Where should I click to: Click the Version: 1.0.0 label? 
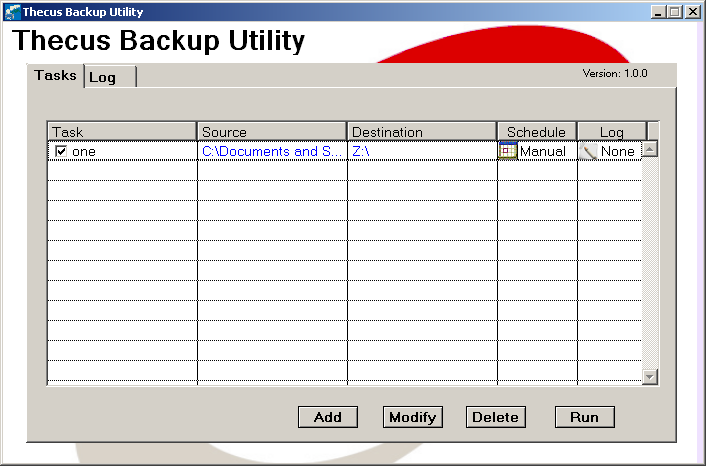615,73
